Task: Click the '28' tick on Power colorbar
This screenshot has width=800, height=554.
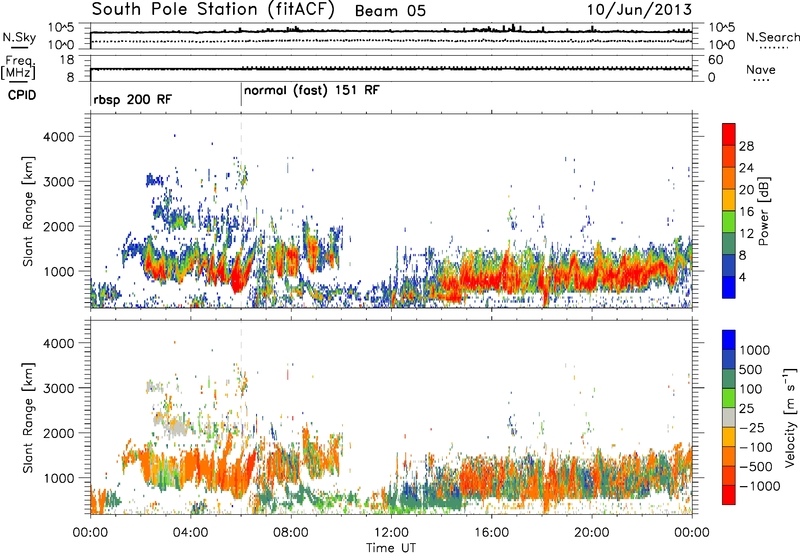Action: coord(746,146)
